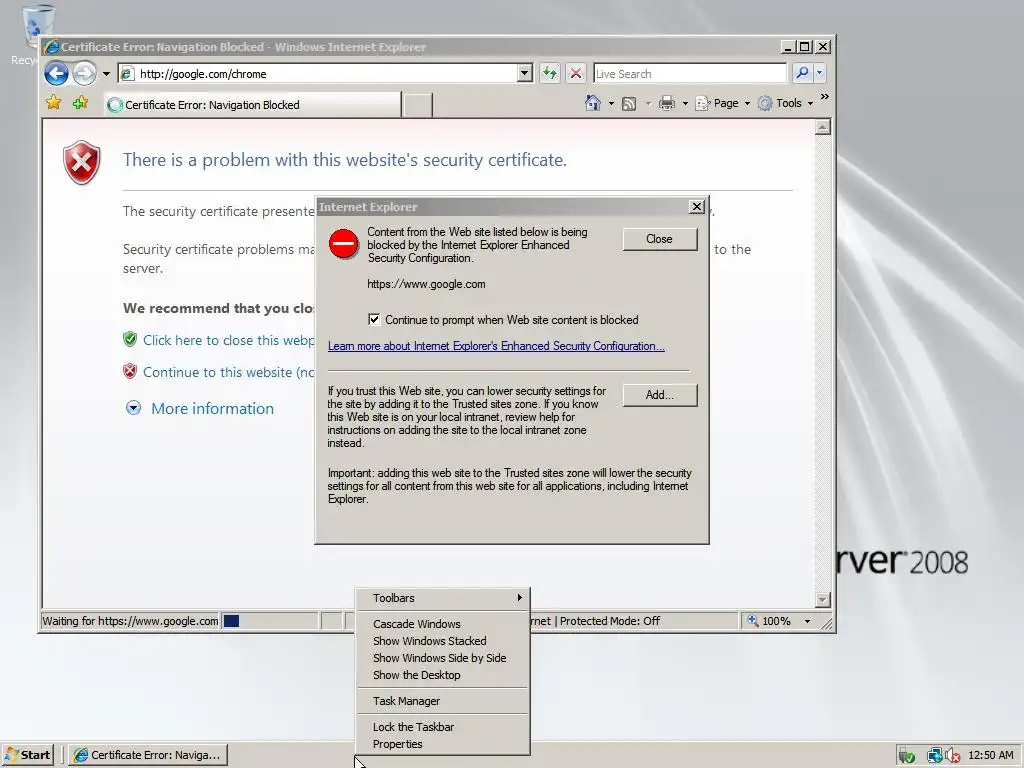
Task: Open the Start menu
Action: coord(27,755)
